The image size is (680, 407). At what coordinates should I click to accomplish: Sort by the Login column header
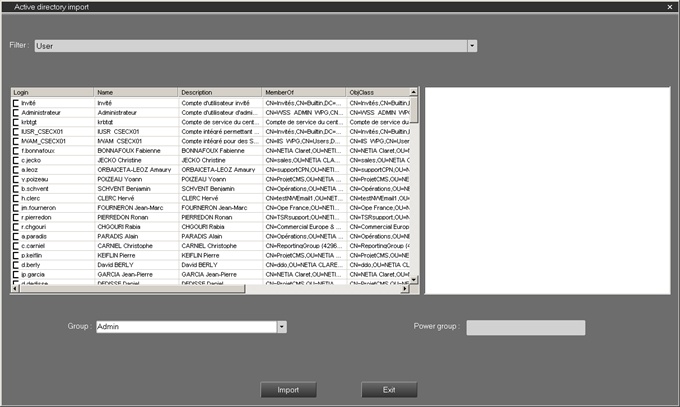pyautogui.click(x=52, y=92)
